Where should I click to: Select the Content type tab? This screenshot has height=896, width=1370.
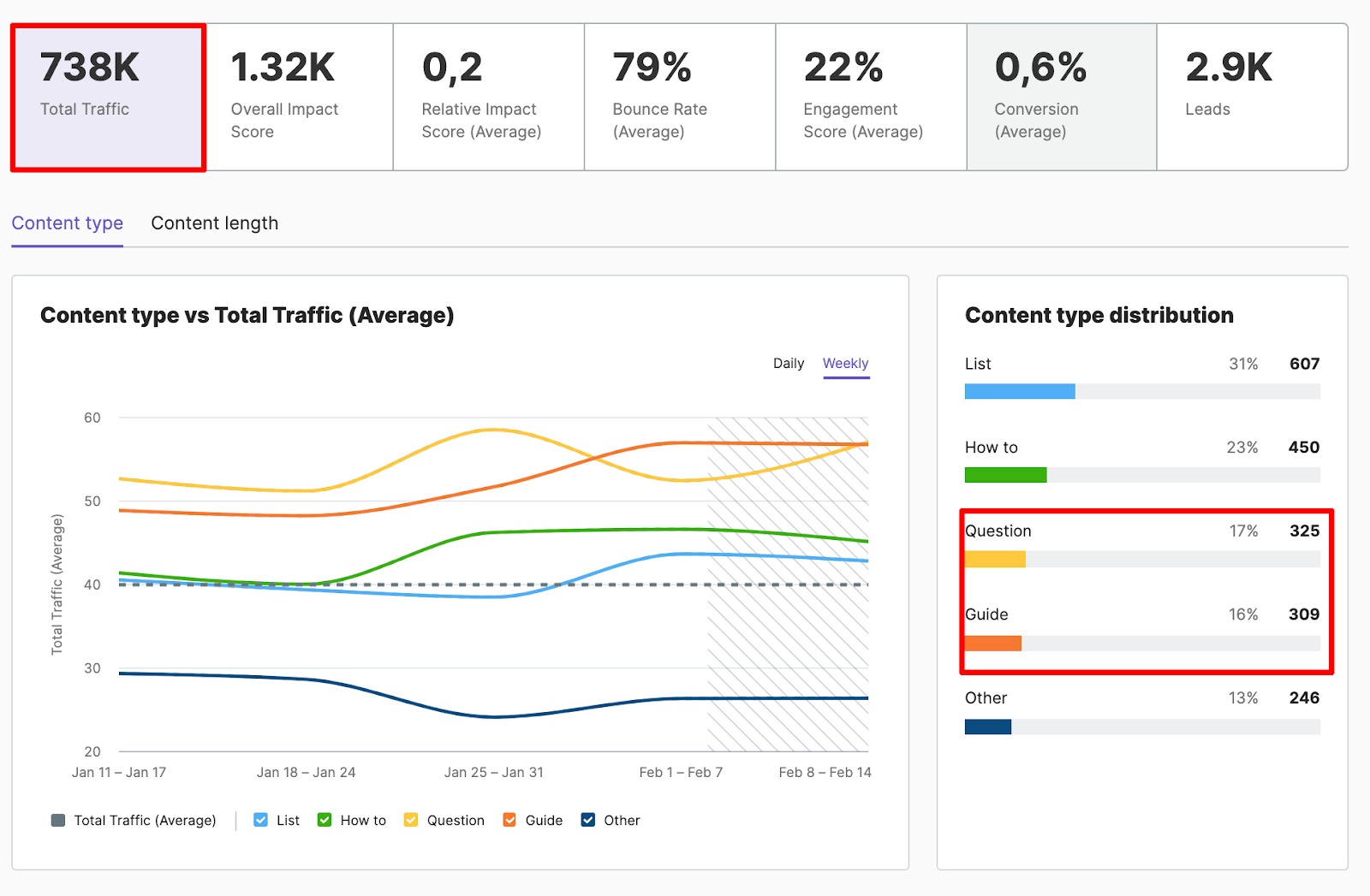tap(67, 223)
